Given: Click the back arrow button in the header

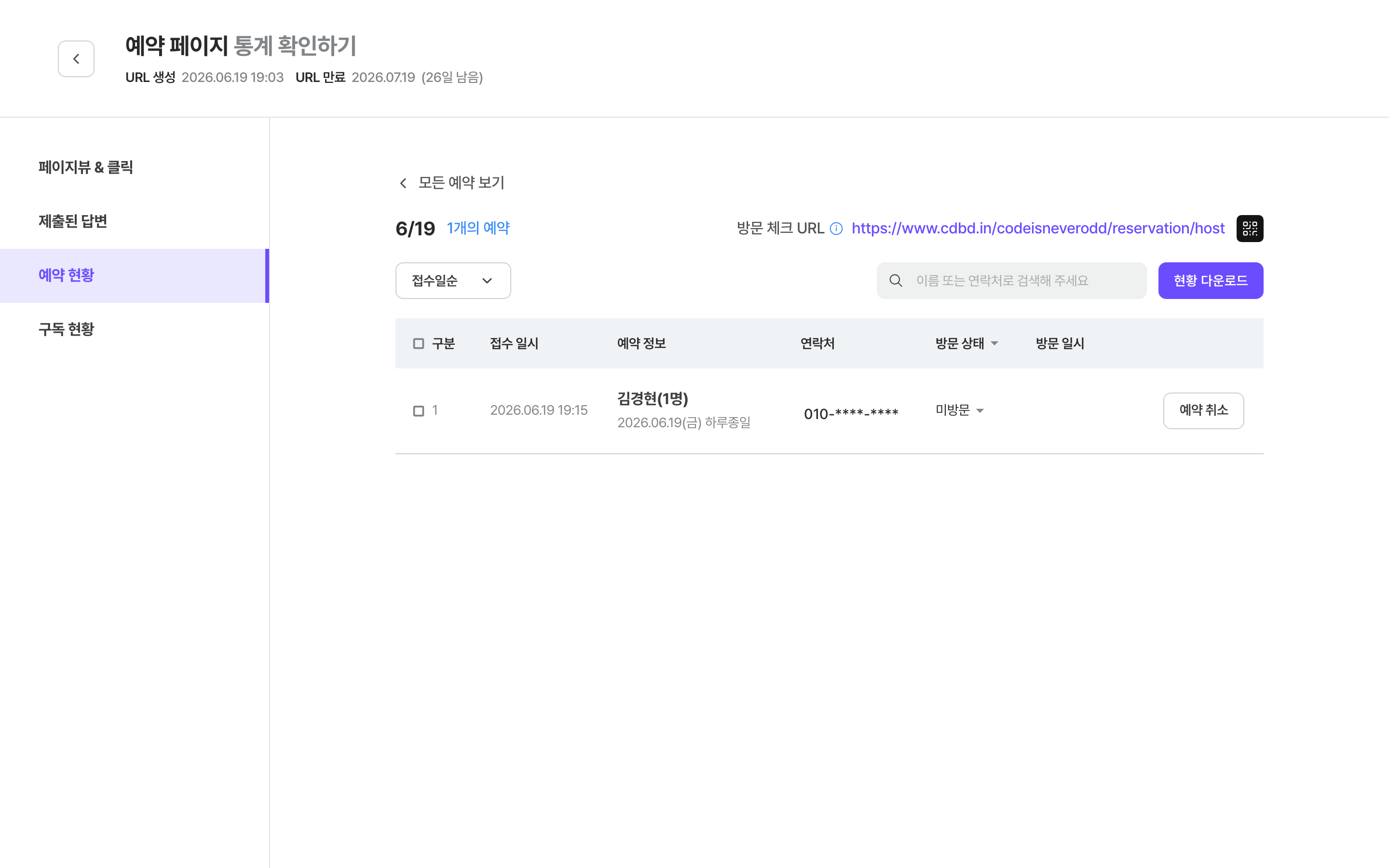Looking at the screenshot, I should [76, 58].
